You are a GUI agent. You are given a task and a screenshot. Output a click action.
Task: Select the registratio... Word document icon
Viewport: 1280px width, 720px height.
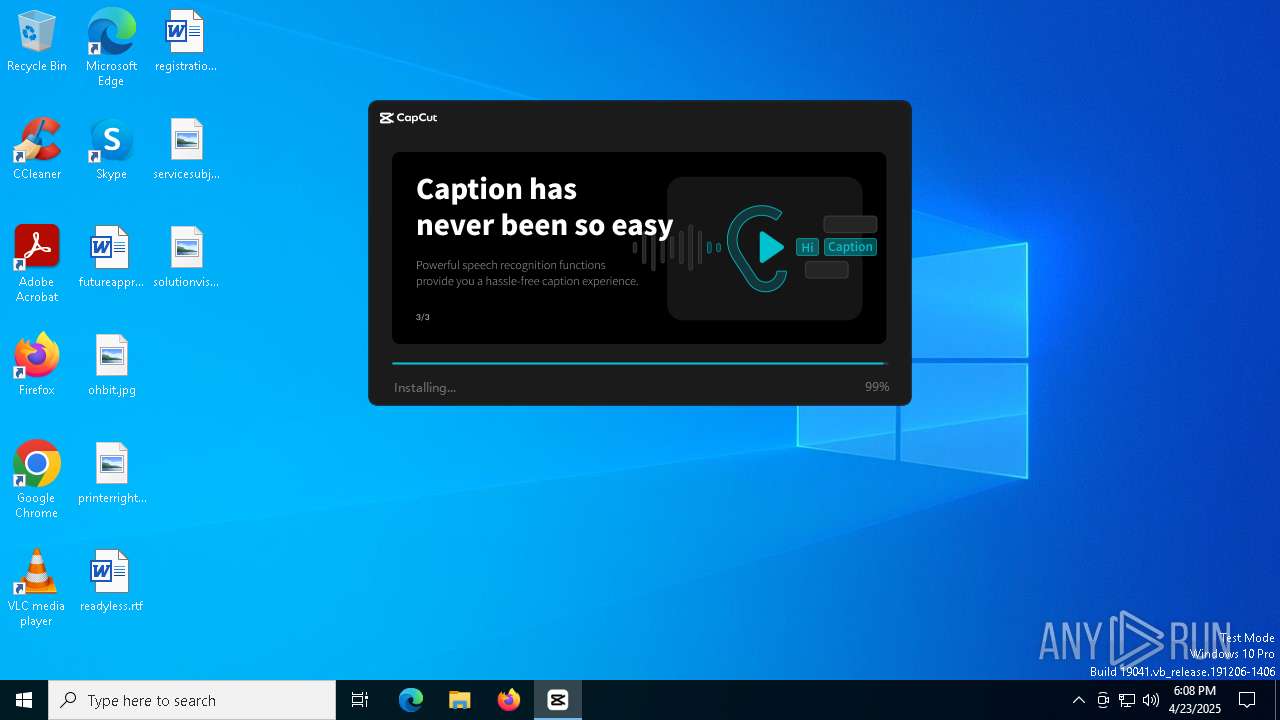click(186, 41)
